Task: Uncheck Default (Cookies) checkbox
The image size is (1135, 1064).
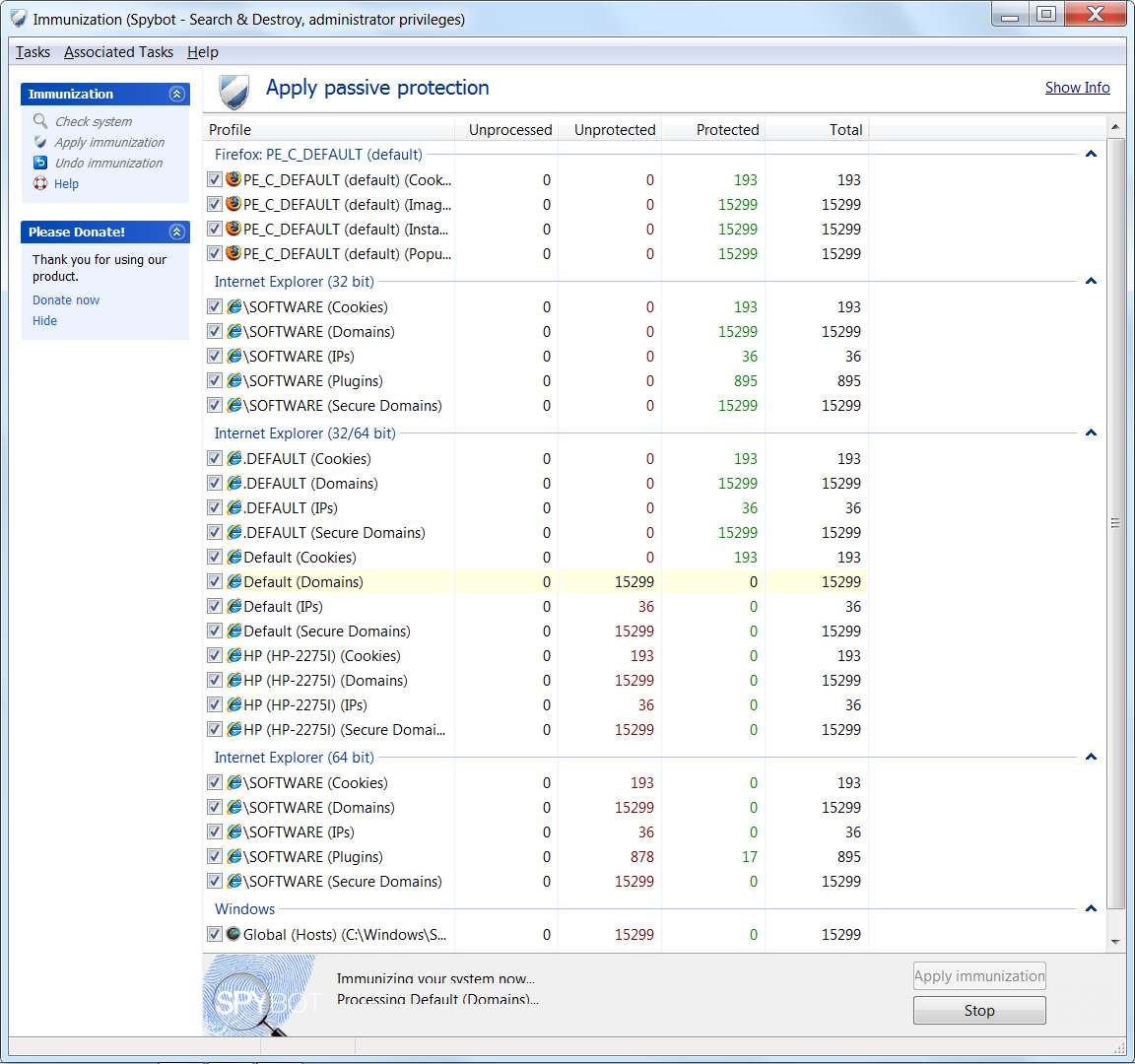Action: (214, 557)
